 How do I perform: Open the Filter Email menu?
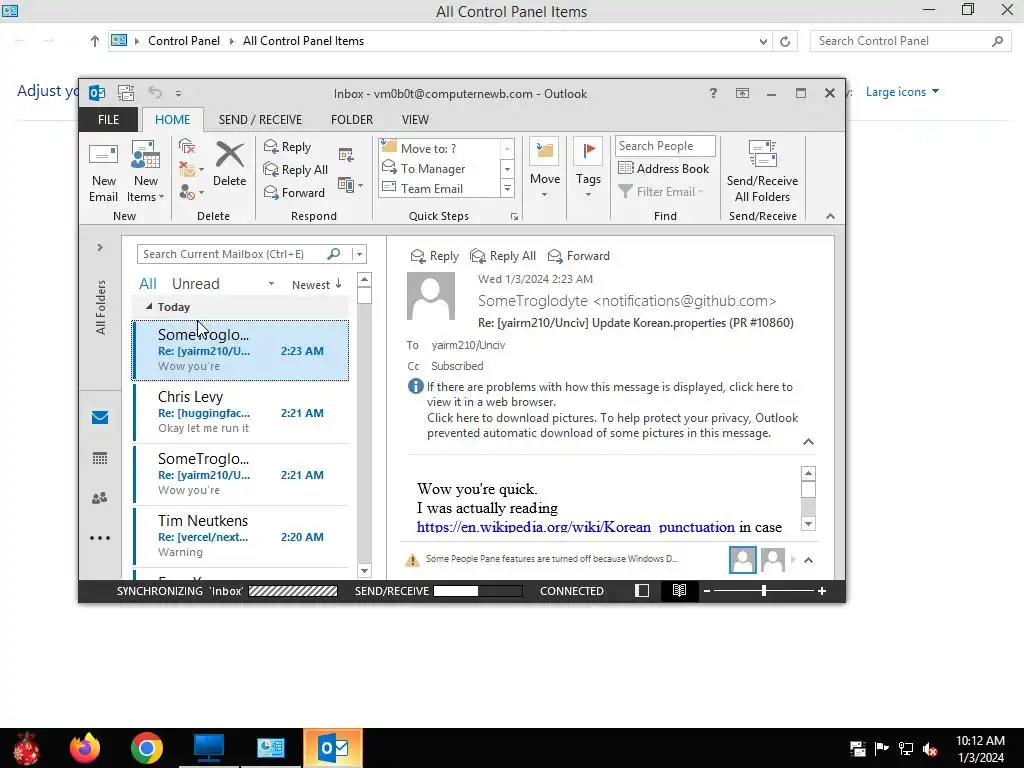pyautogui.click(x=661, y=191)
